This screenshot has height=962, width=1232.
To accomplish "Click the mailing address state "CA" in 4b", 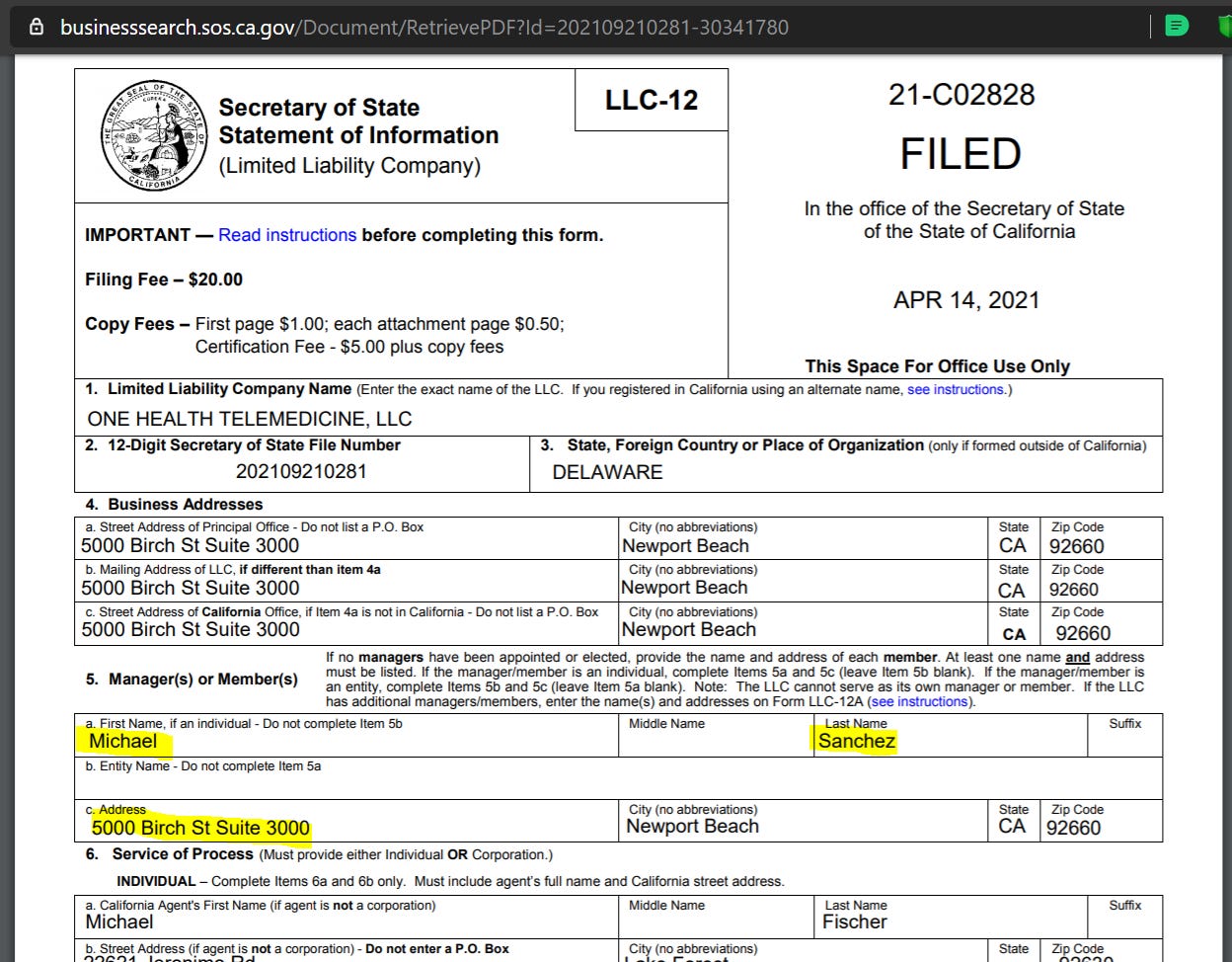I will 1011,591.
